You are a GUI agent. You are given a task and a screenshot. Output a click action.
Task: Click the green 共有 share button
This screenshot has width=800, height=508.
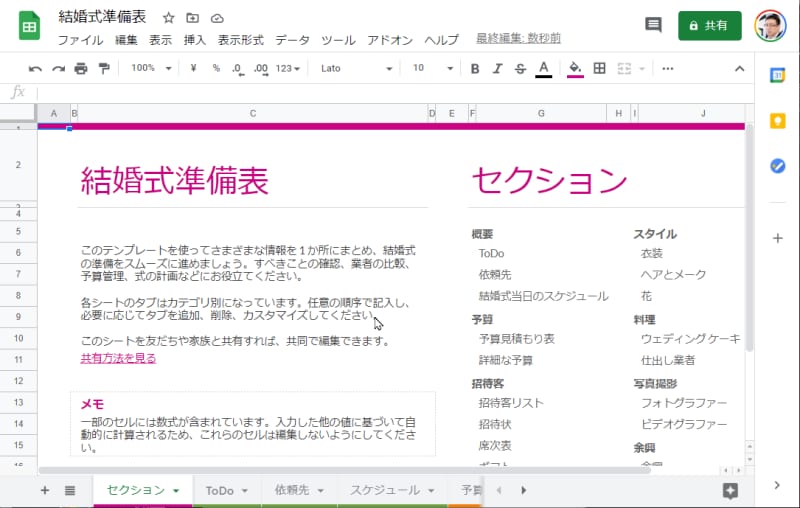709,26
